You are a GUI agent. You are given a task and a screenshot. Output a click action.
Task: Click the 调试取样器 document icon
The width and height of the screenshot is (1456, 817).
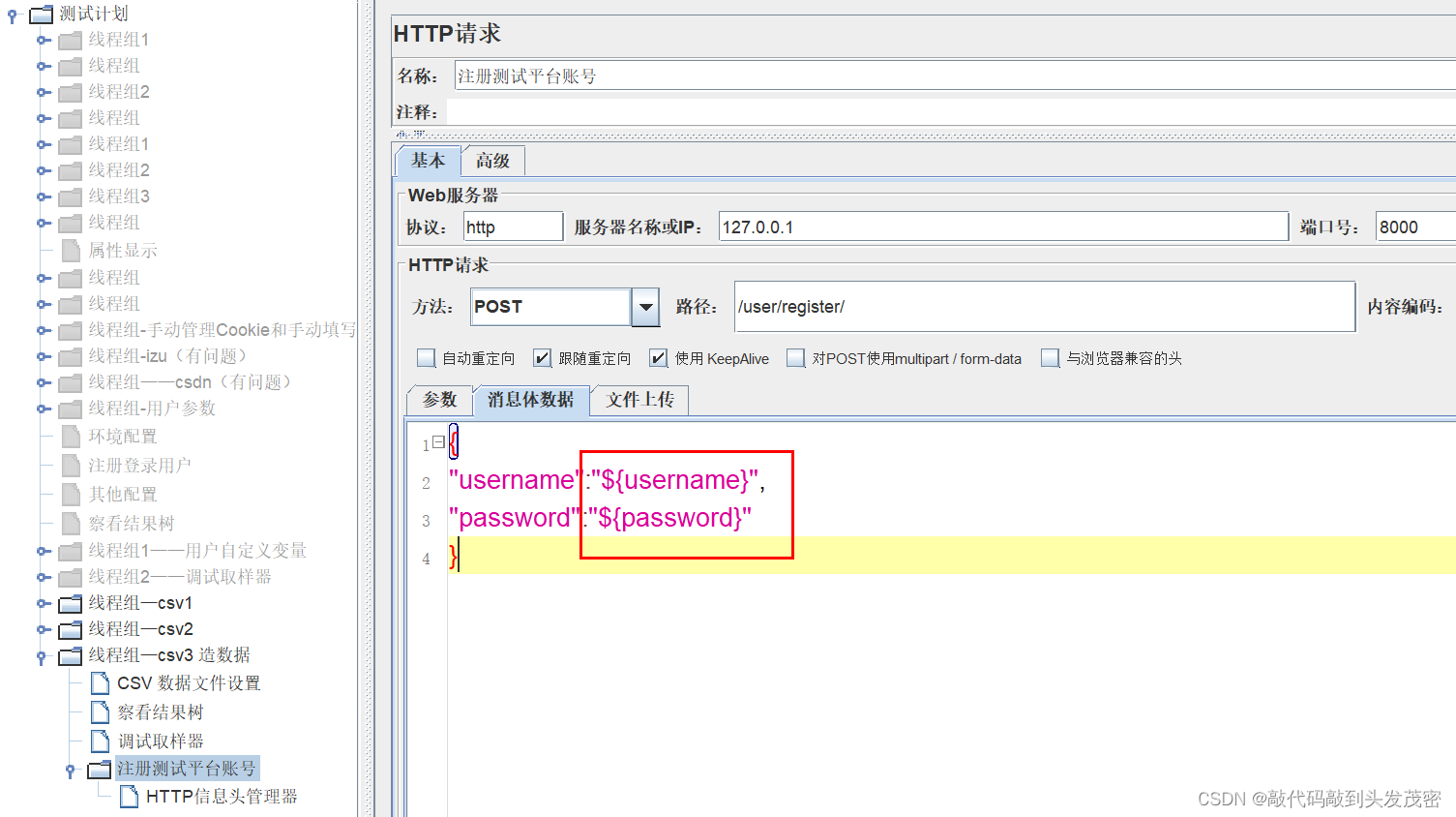(100, 741)
